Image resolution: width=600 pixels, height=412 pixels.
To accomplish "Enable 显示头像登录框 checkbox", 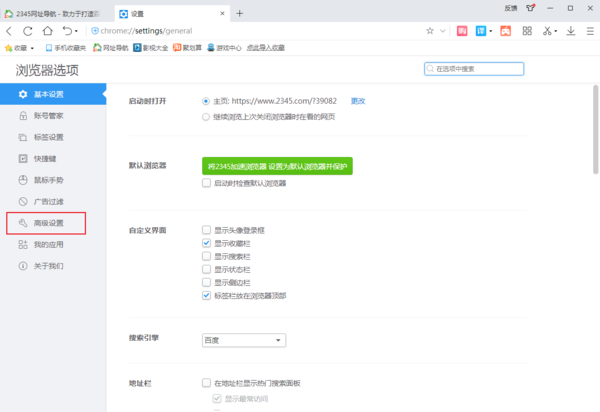I will (x=206, y=230).
